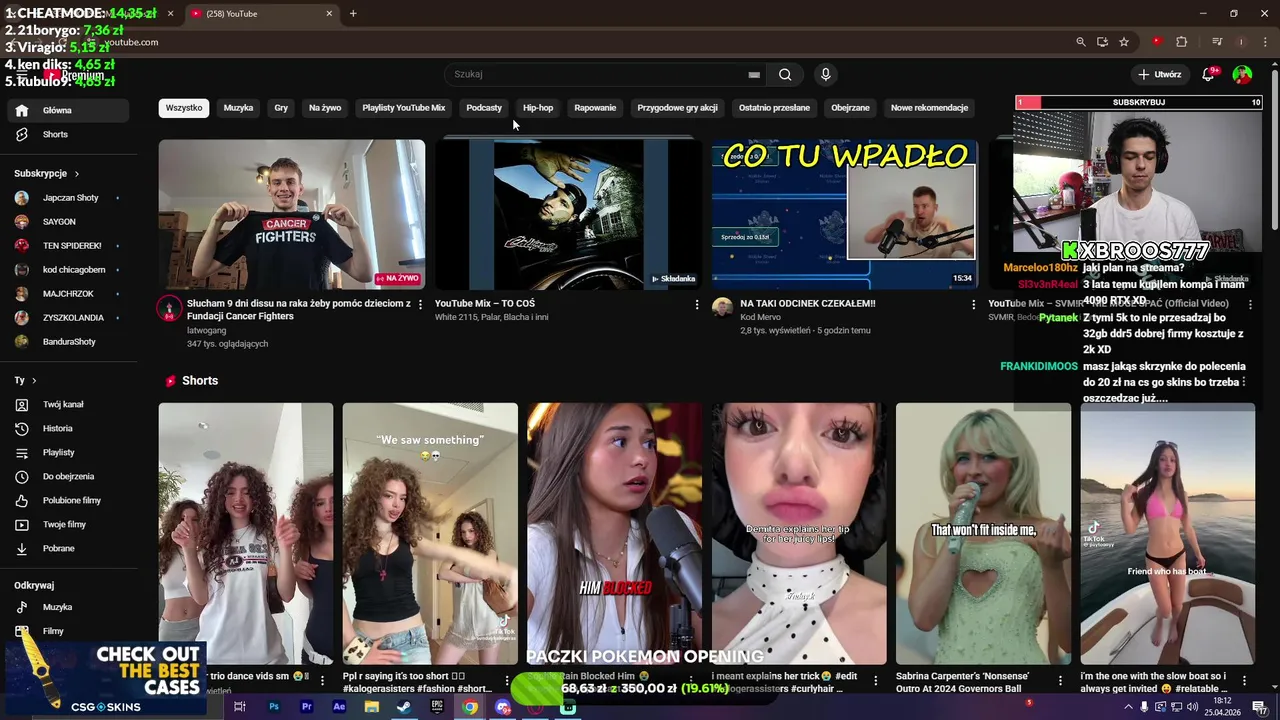
Task: Open options menu for the trio dance Short
Action: point(322,680)
